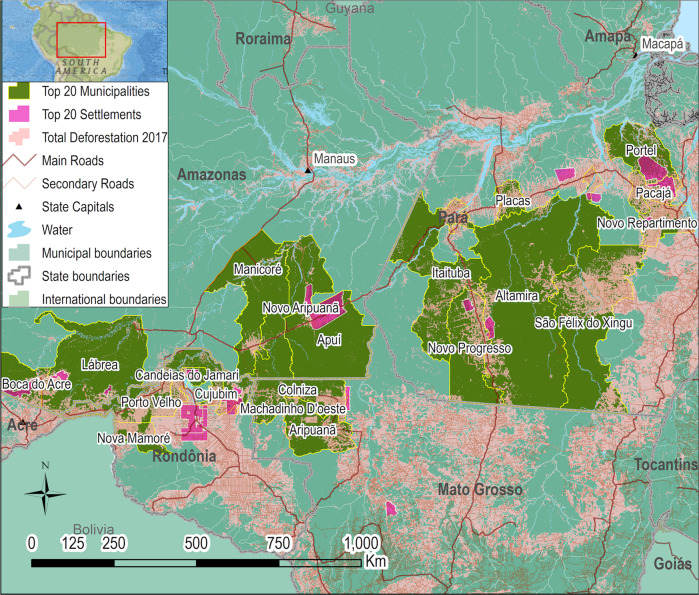The width and height of the screenshot is (699, 595).
Task: Click the Municipal boundaries legend symbol
Action: point(21,253)
